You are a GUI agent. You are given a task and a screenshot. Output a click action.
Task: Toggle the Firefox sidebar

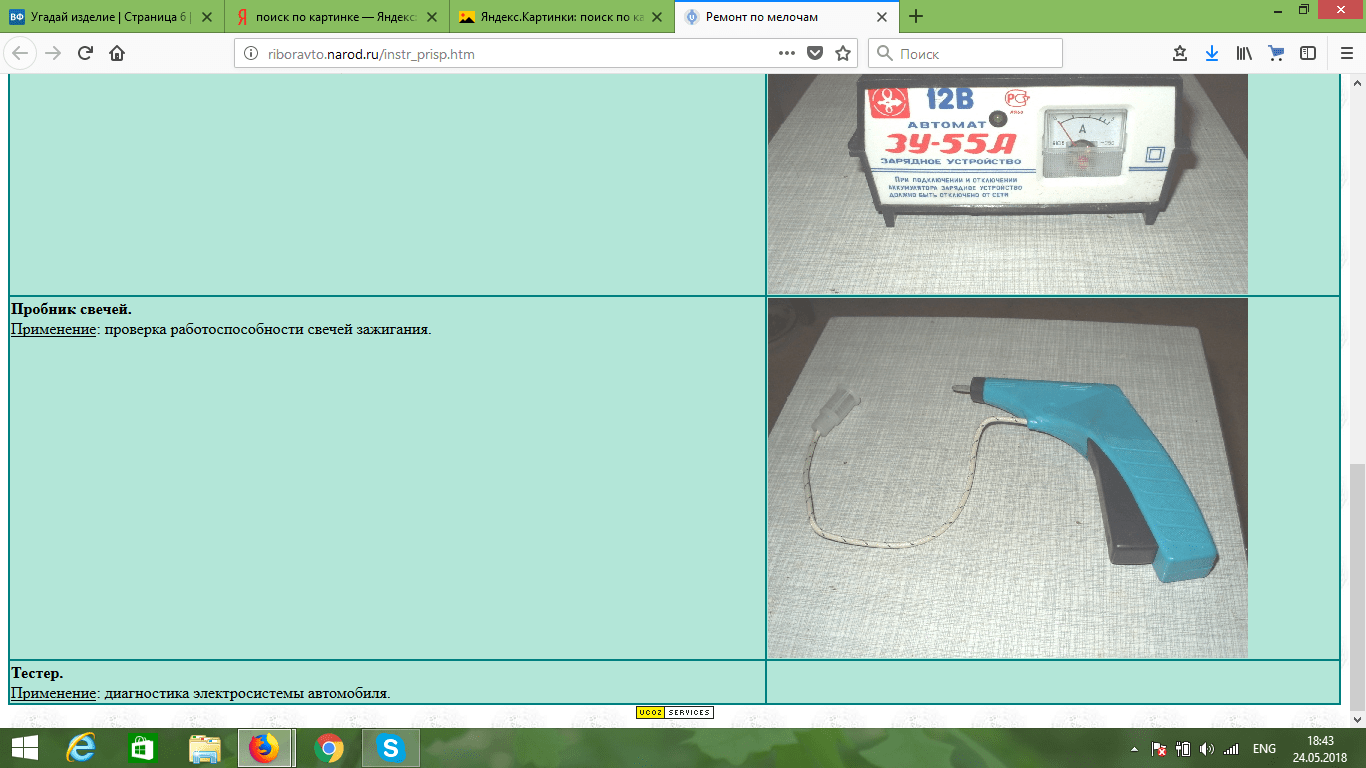(1308, 54)
